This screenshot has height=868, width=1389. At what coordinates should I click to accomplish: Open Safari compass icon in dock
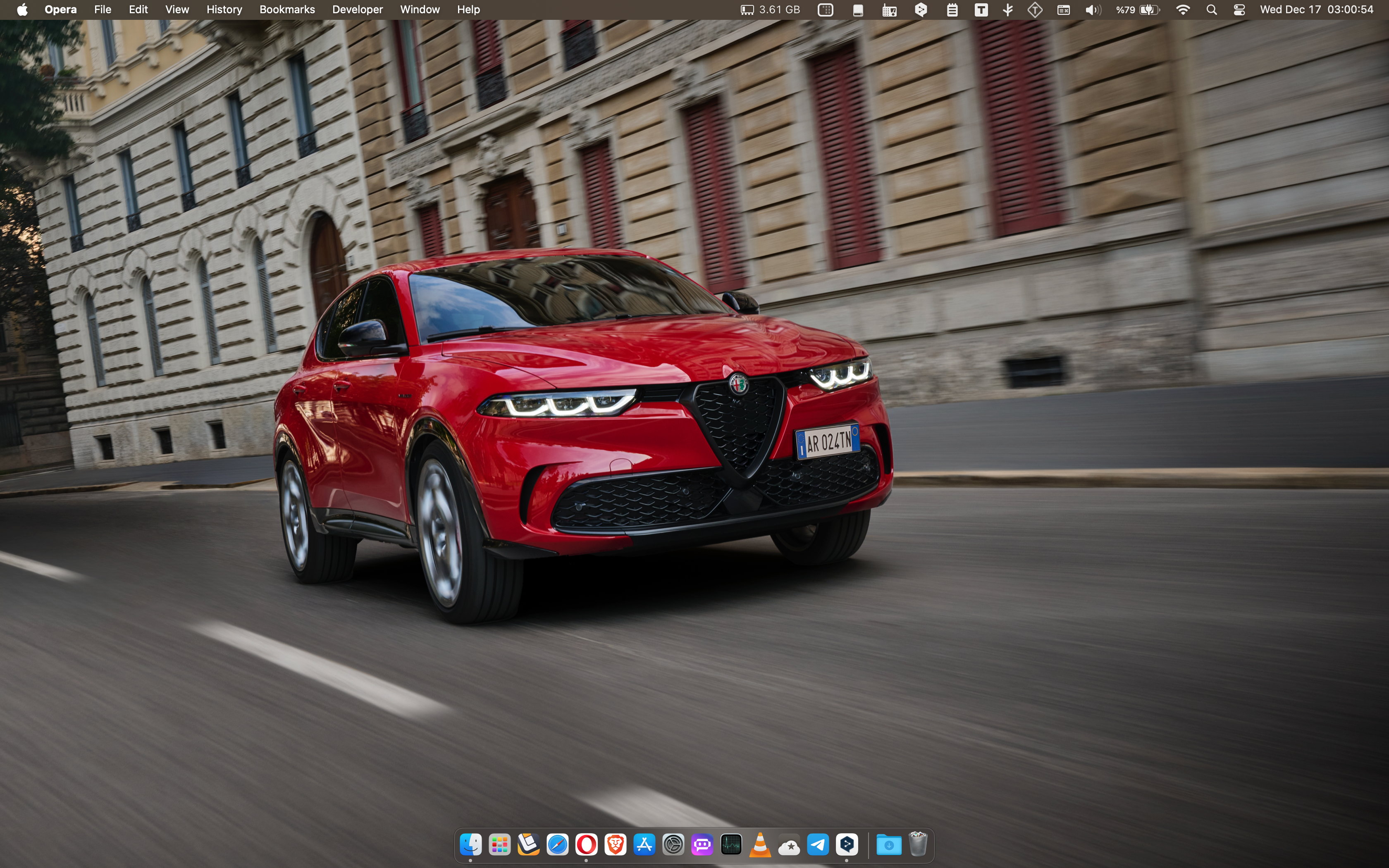(557, 844)
